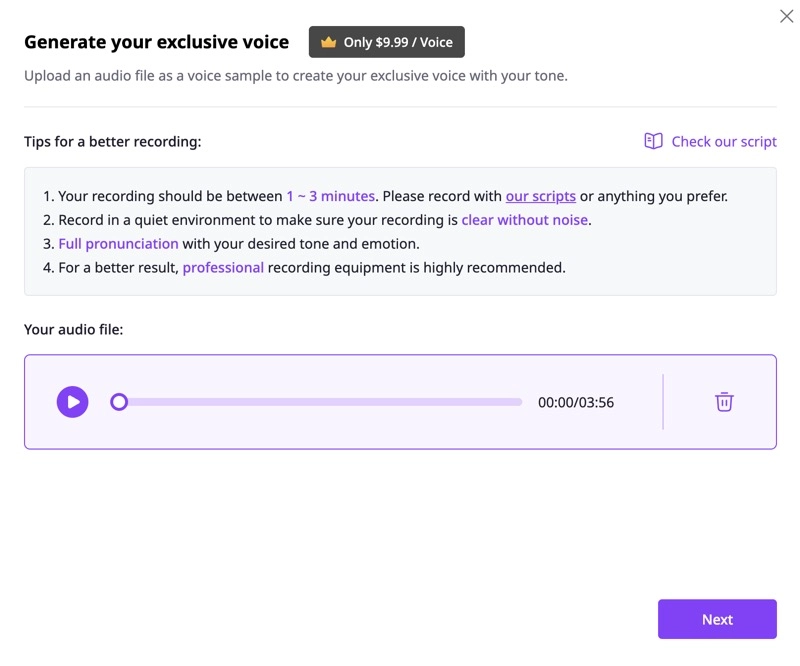Click the 00:00/03:56 time display
The width and height of the screenshot is (800, 666).
click(x=576, y=403)
